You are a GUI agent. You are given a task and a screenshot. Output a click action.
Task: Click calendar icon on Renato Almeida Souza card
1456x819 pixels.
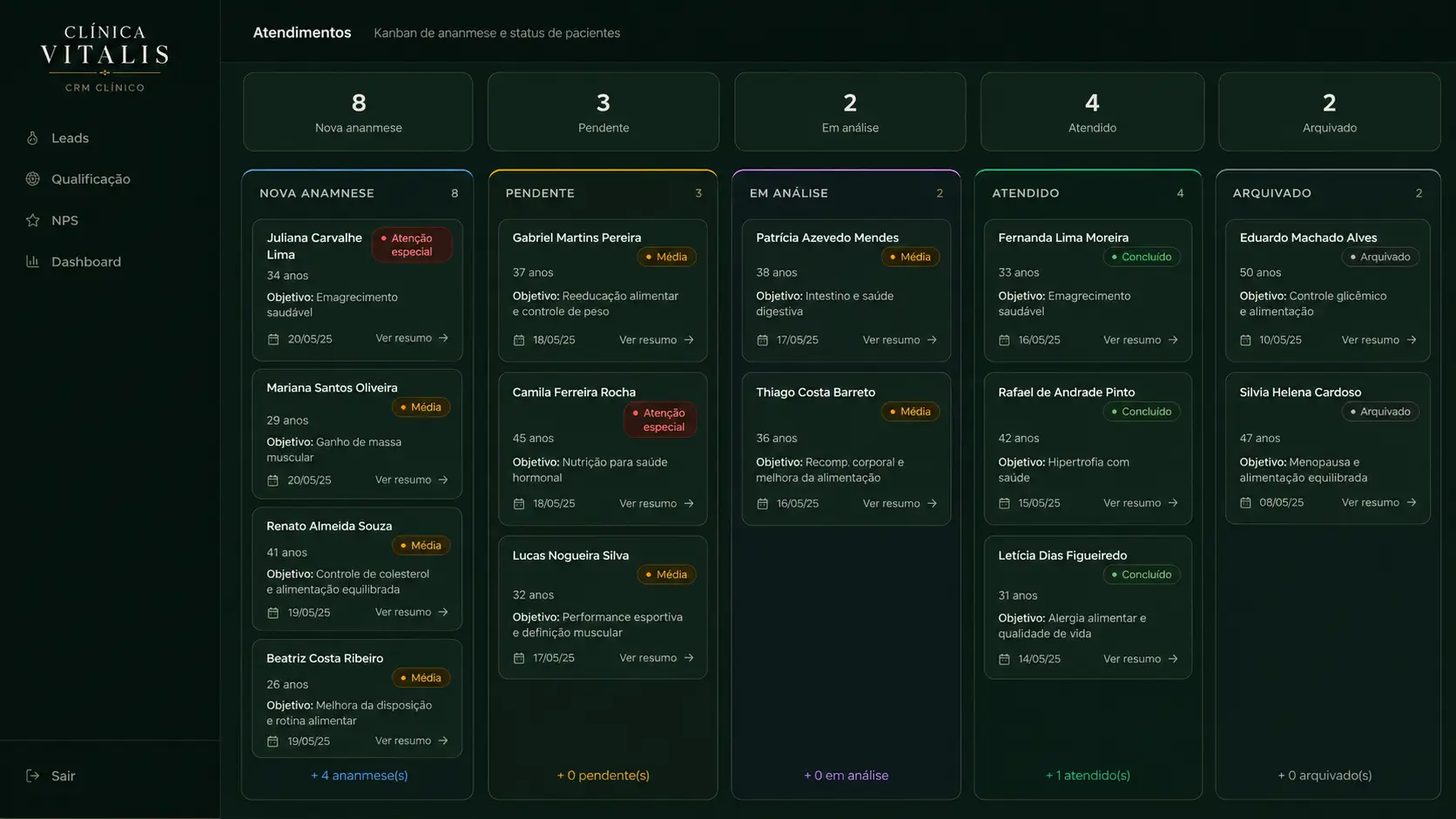(273, 613)
